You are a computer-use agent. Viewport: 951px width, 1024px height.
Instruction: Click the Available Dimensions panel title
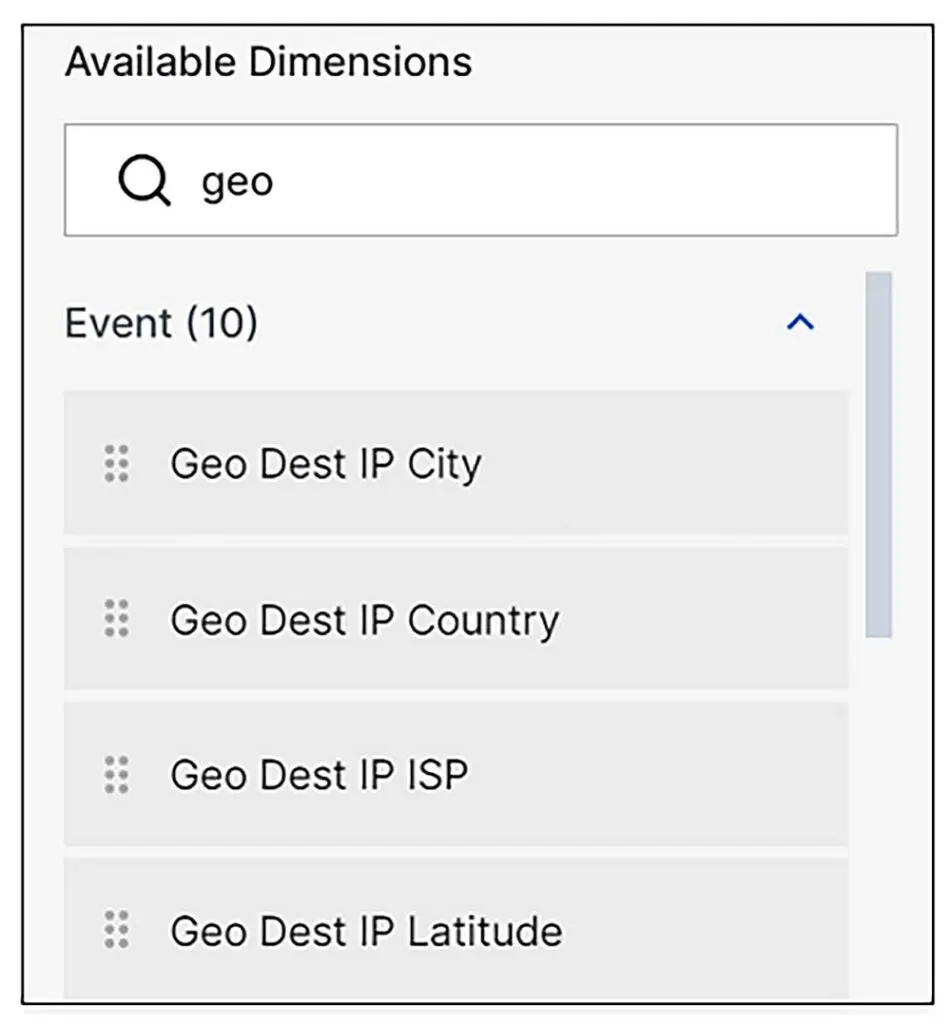pos(268,61)
